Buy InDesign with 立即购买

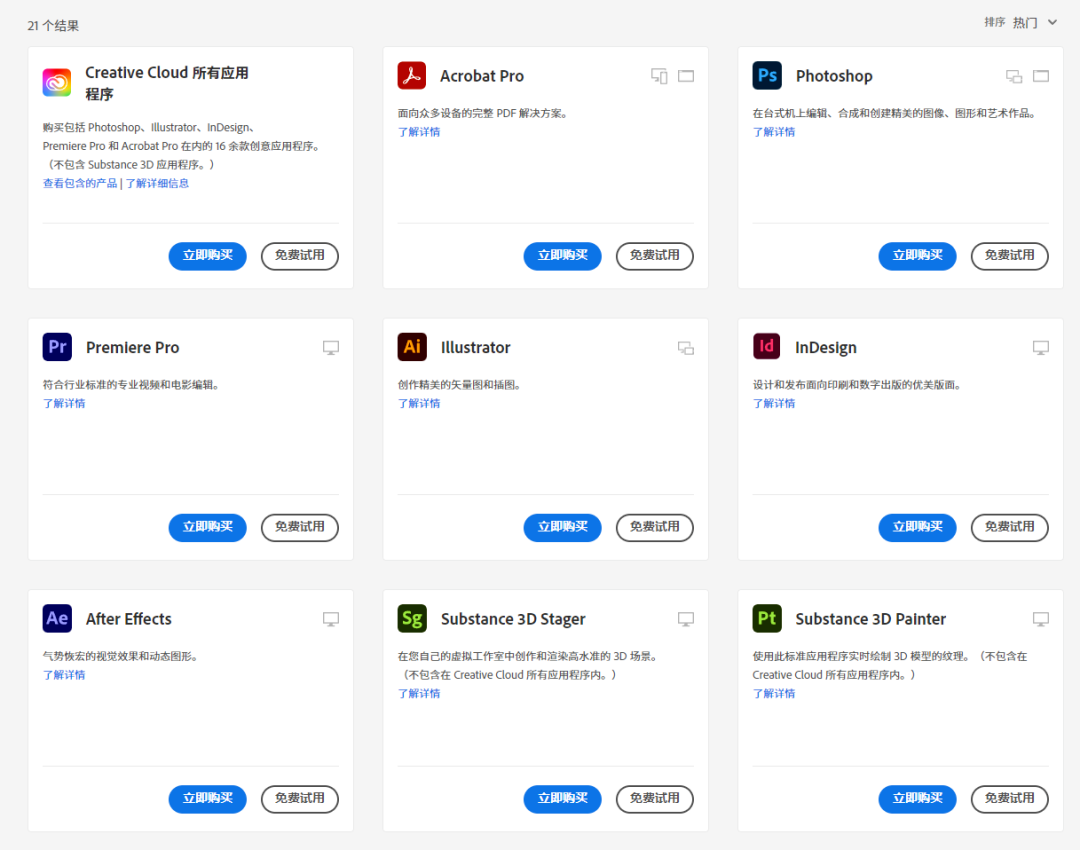(917, 527)
